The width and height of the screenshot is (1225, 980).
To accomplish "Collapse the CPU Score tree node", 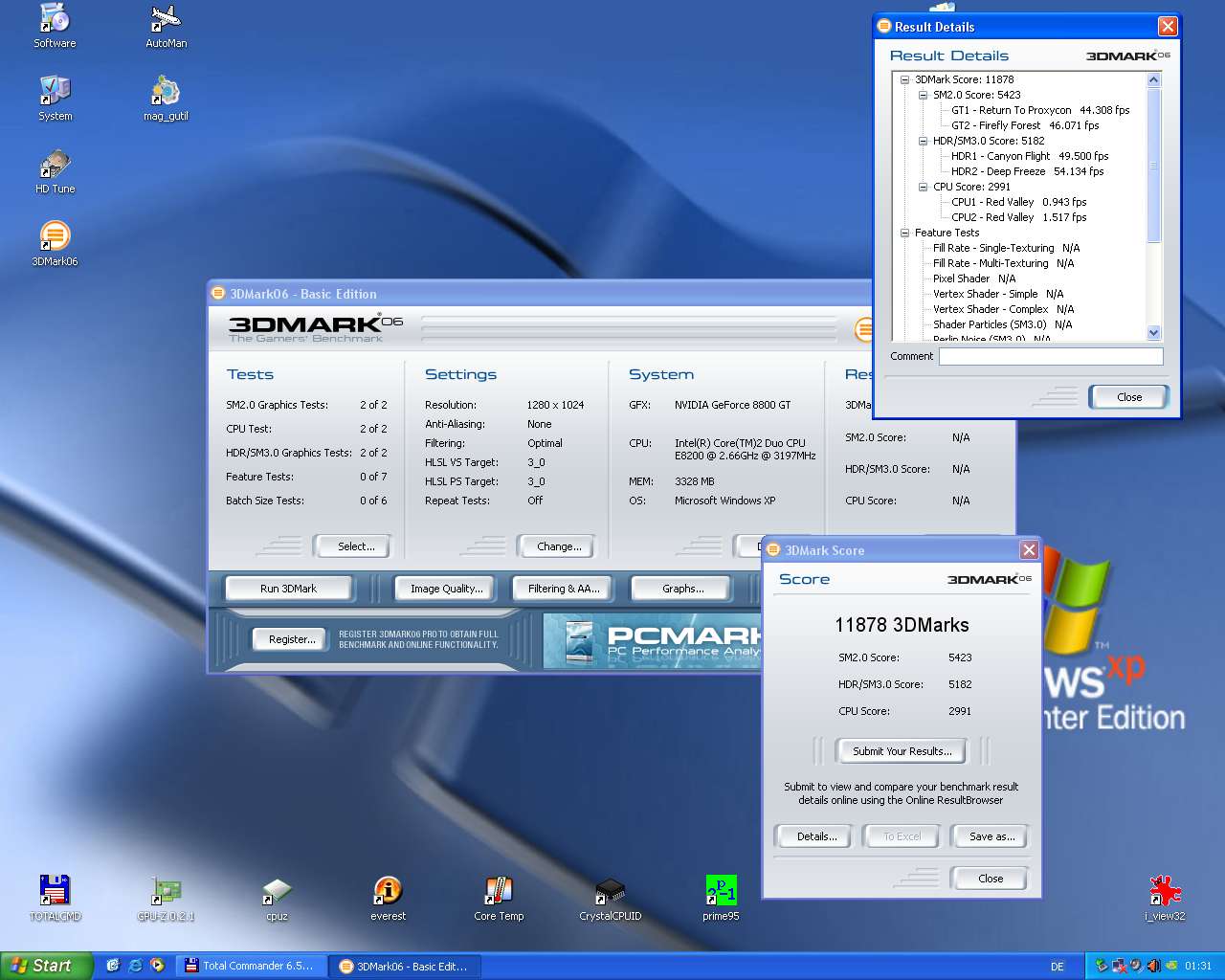I will (x=923, y=187).
